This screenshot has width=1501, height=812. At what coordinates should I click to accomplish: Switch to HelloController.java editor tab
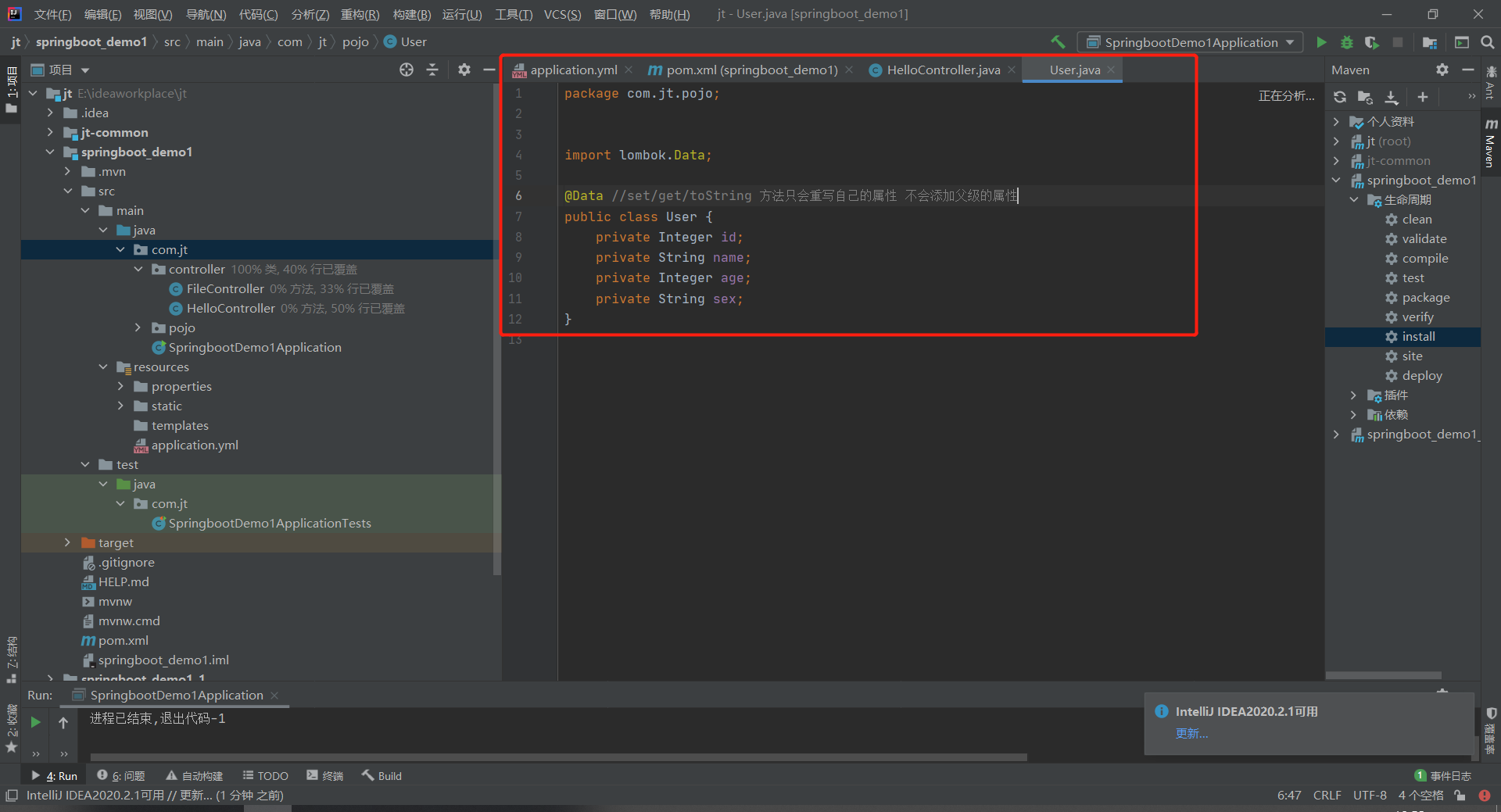[x=943, y=70]
